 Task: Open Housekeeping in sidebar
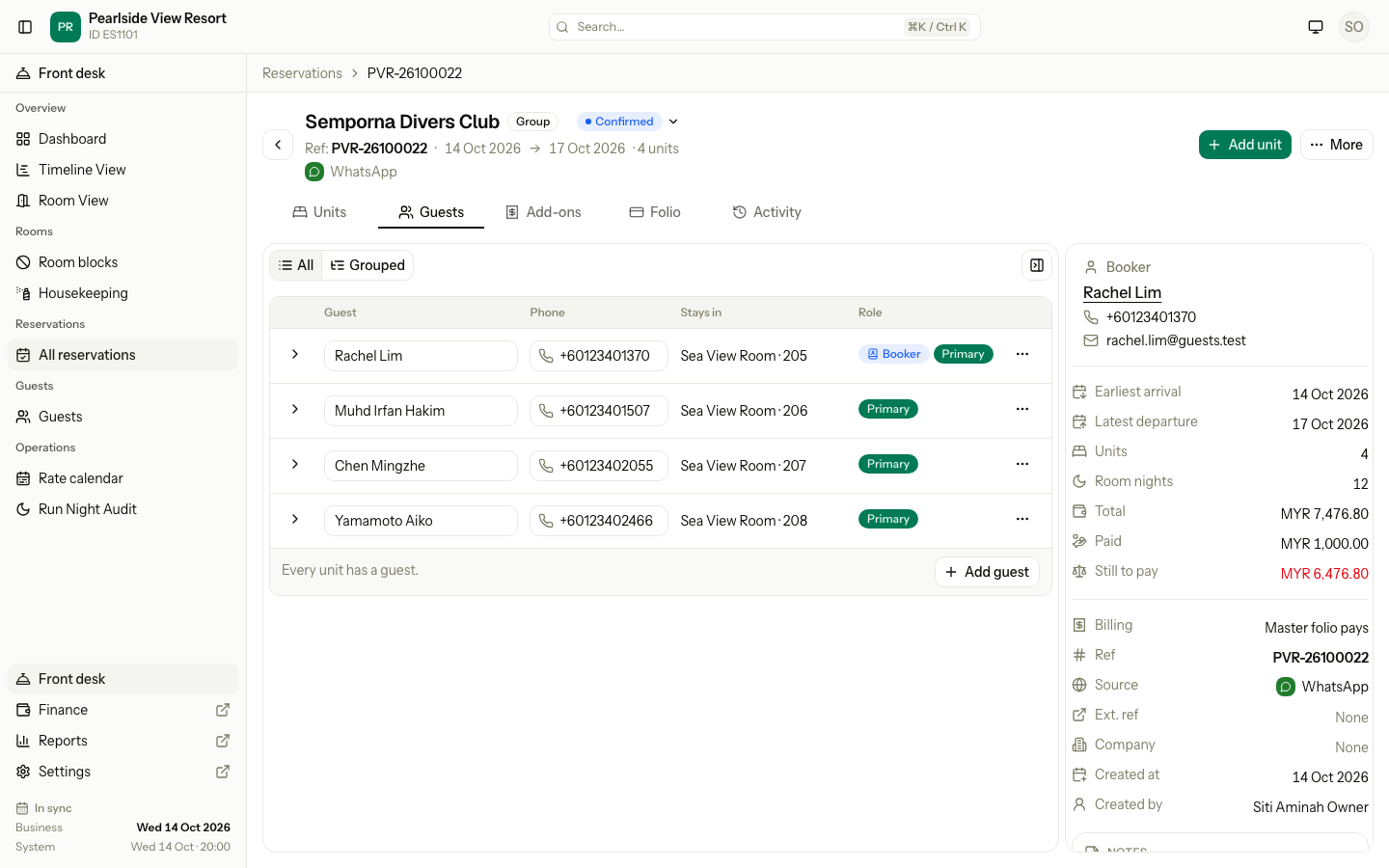123,293
